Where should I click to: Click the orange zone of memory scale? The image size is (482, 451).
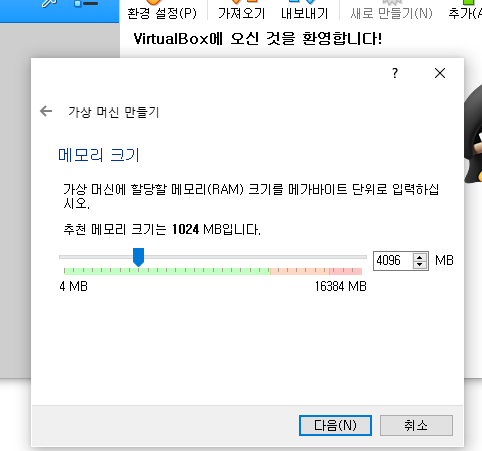(300, 271)
